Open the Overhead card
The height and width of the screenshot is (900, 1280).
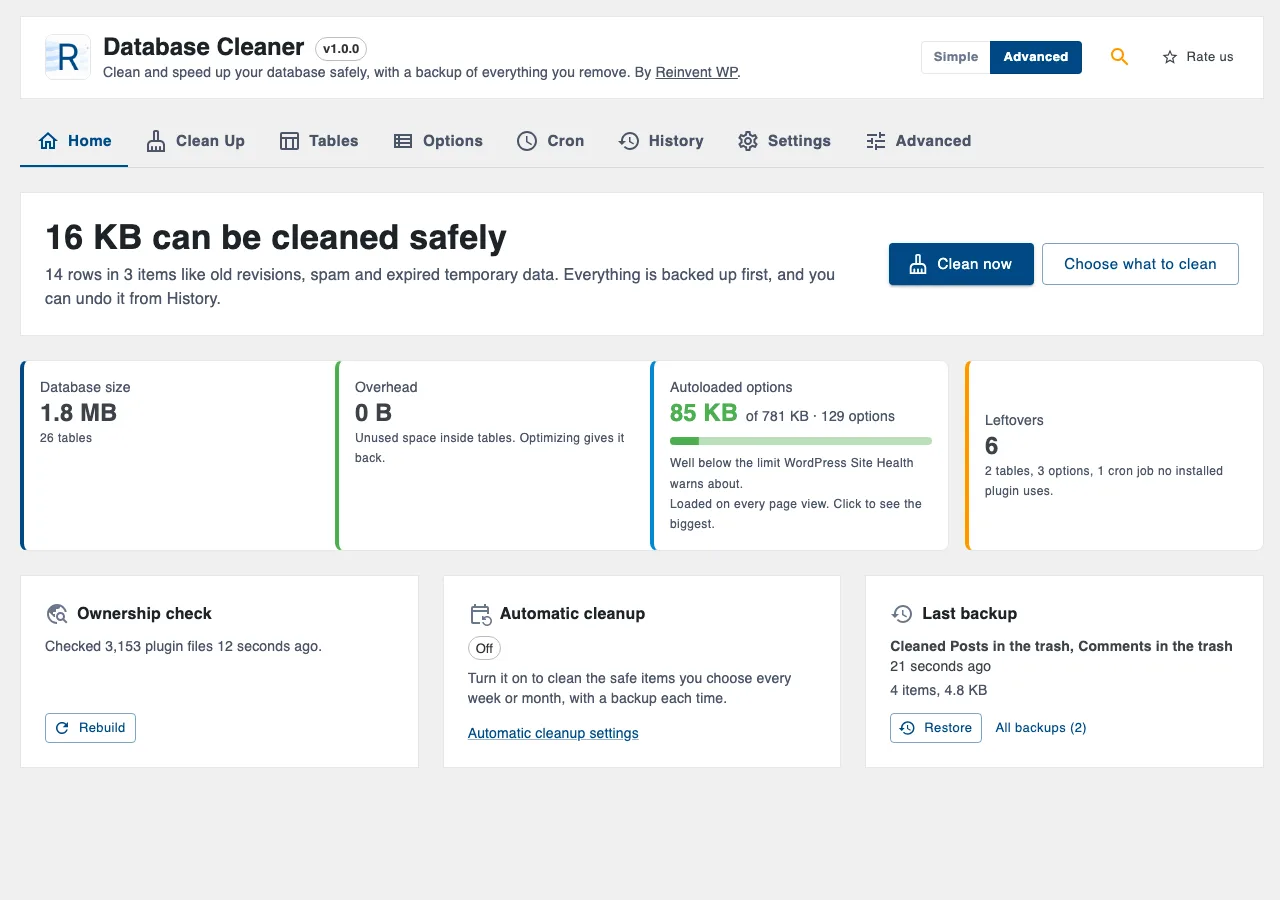pos(494,456)
